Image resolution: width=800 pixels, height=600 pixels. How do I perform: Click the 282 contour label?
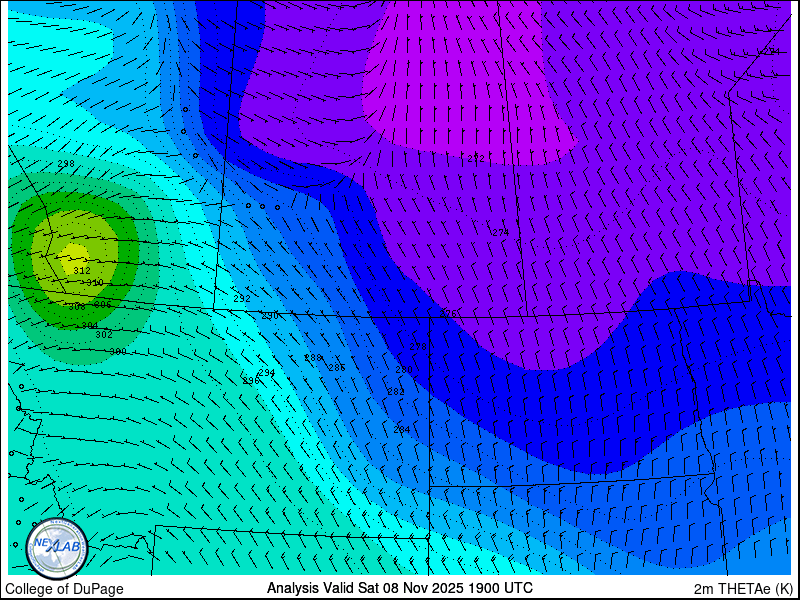(396, 392)
